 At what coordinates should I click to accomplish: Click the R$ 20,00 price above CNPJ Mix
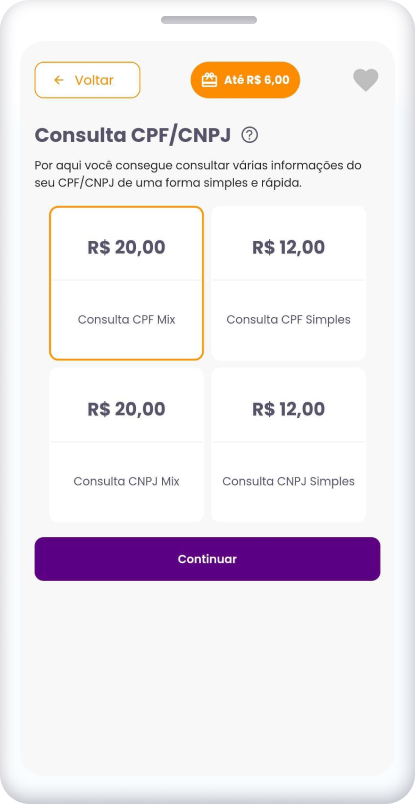tap(127, 409)
